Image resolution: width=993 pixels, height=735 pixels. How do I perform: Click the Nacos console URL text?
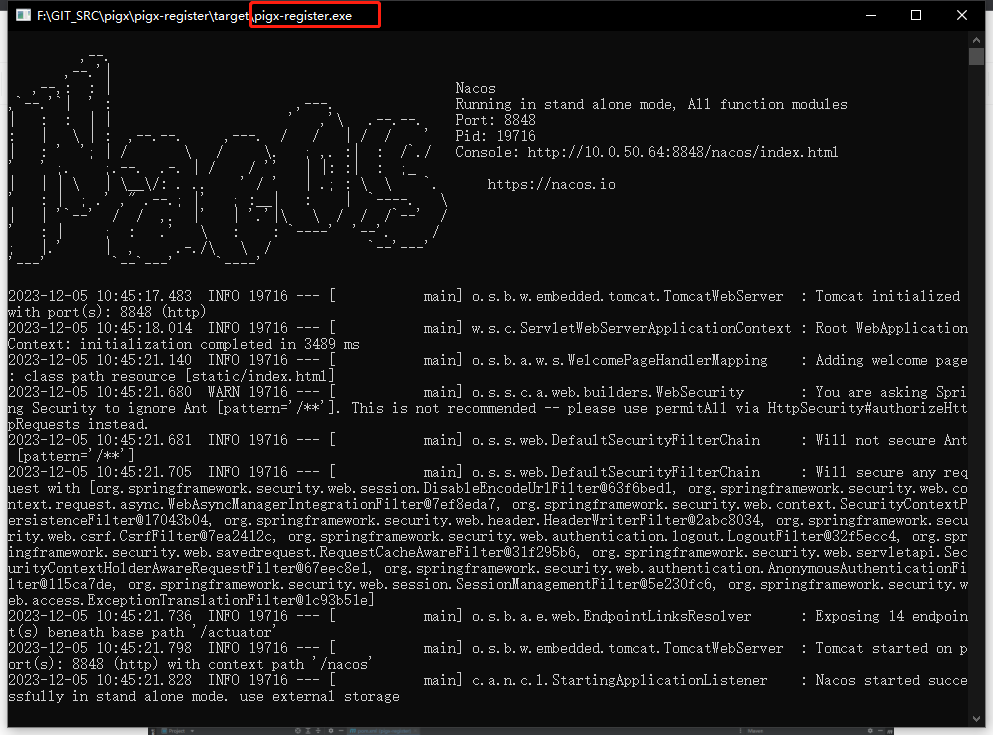tap(682, 153)
